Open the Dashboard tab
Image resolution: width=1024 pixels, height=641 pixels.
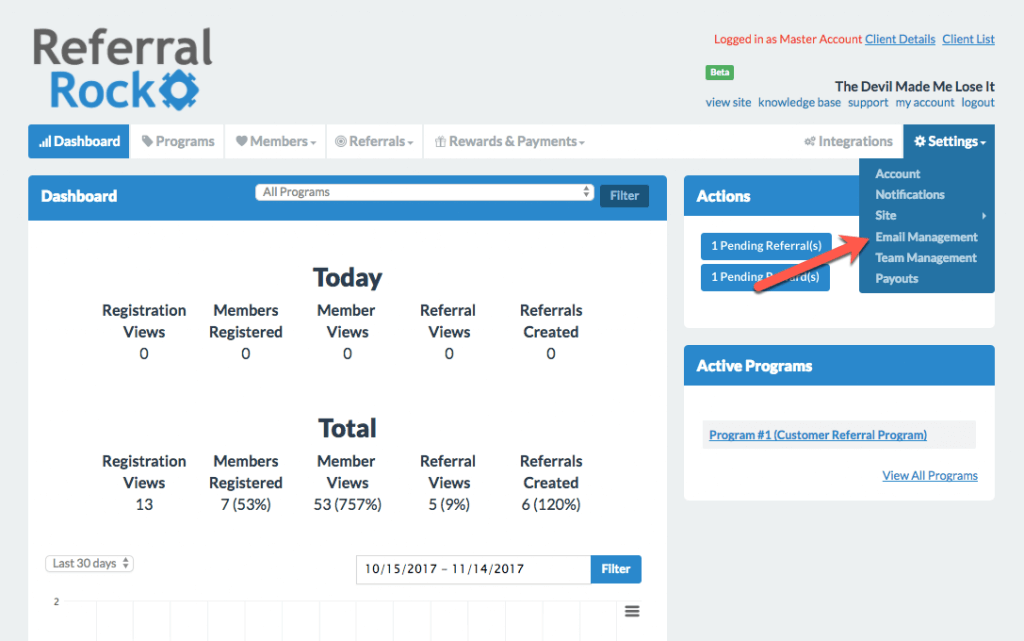78,141
